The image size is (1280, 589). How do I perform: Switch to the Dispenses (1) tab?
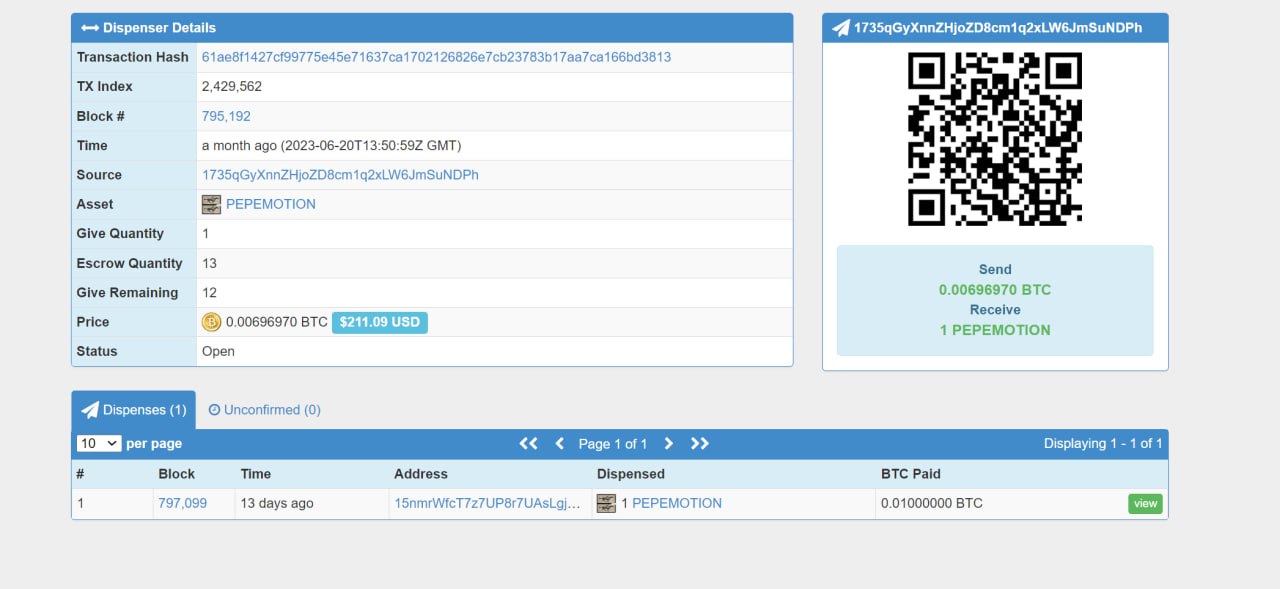click(134, 410)
